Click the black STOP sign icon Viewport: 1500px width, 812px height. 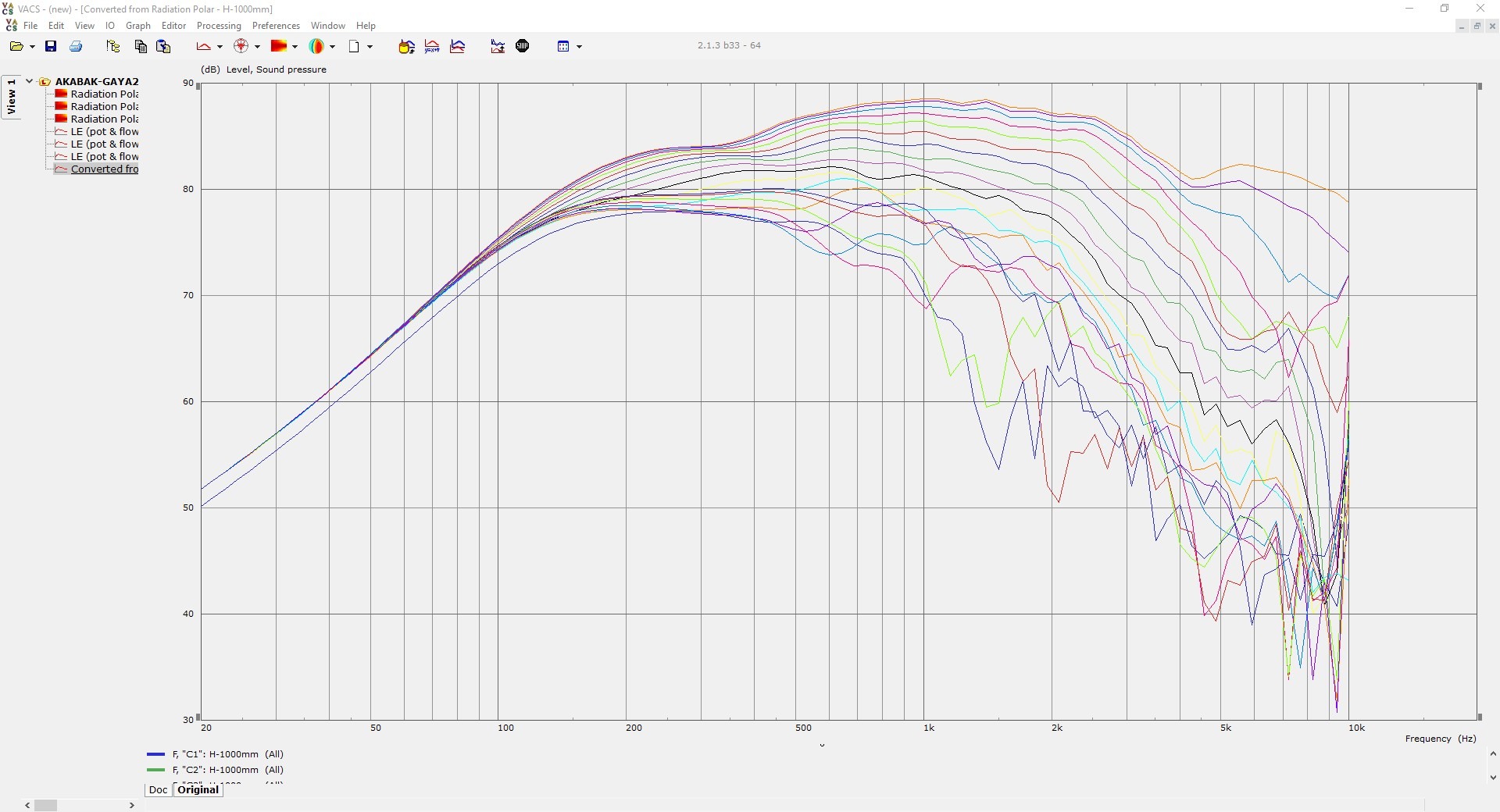click(523, 46)
